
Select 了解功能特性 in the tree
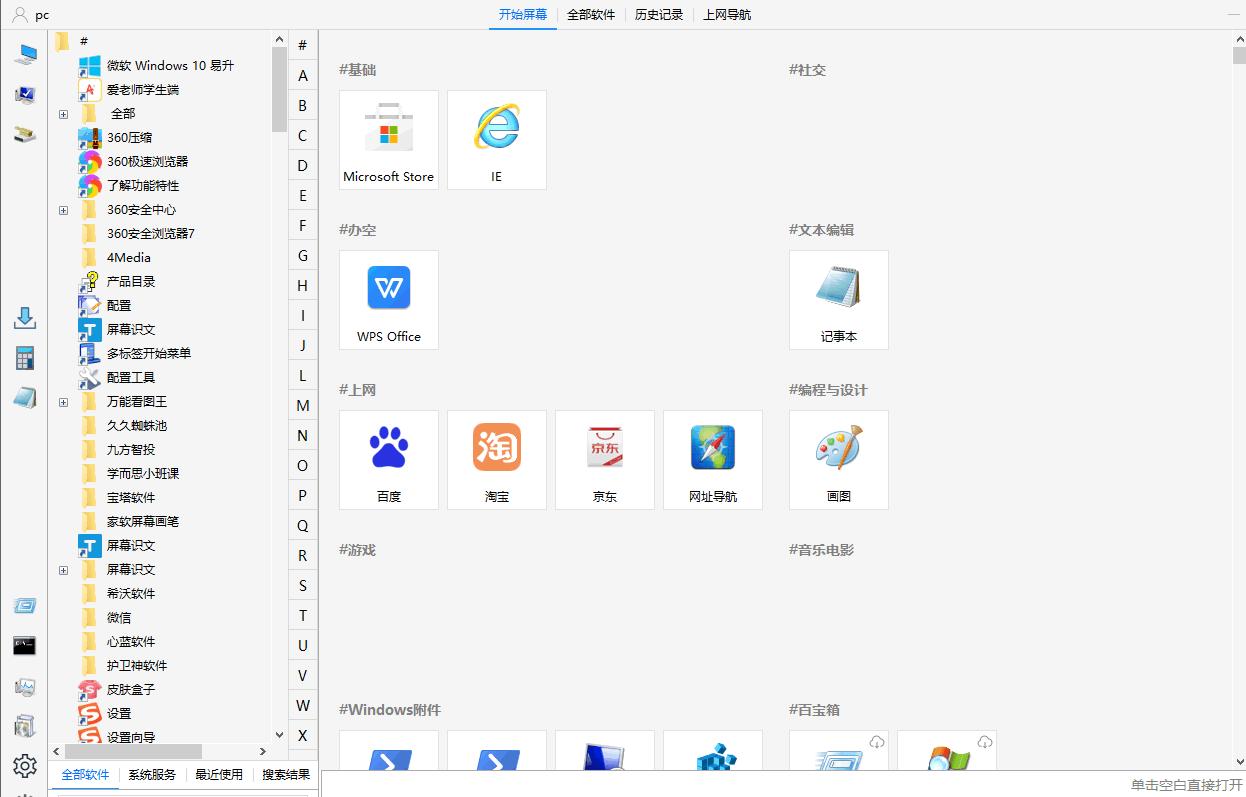pos(143,185)
